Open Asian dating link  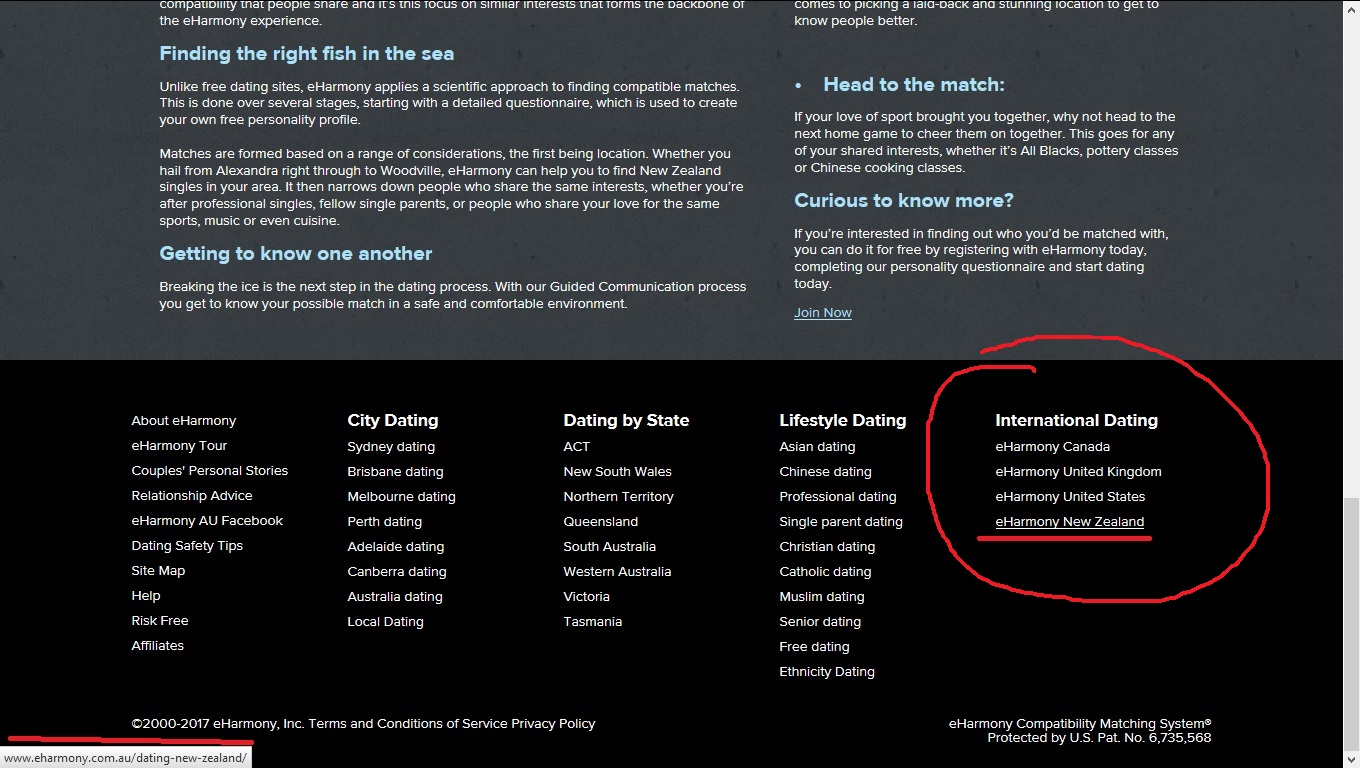(817, 447)
